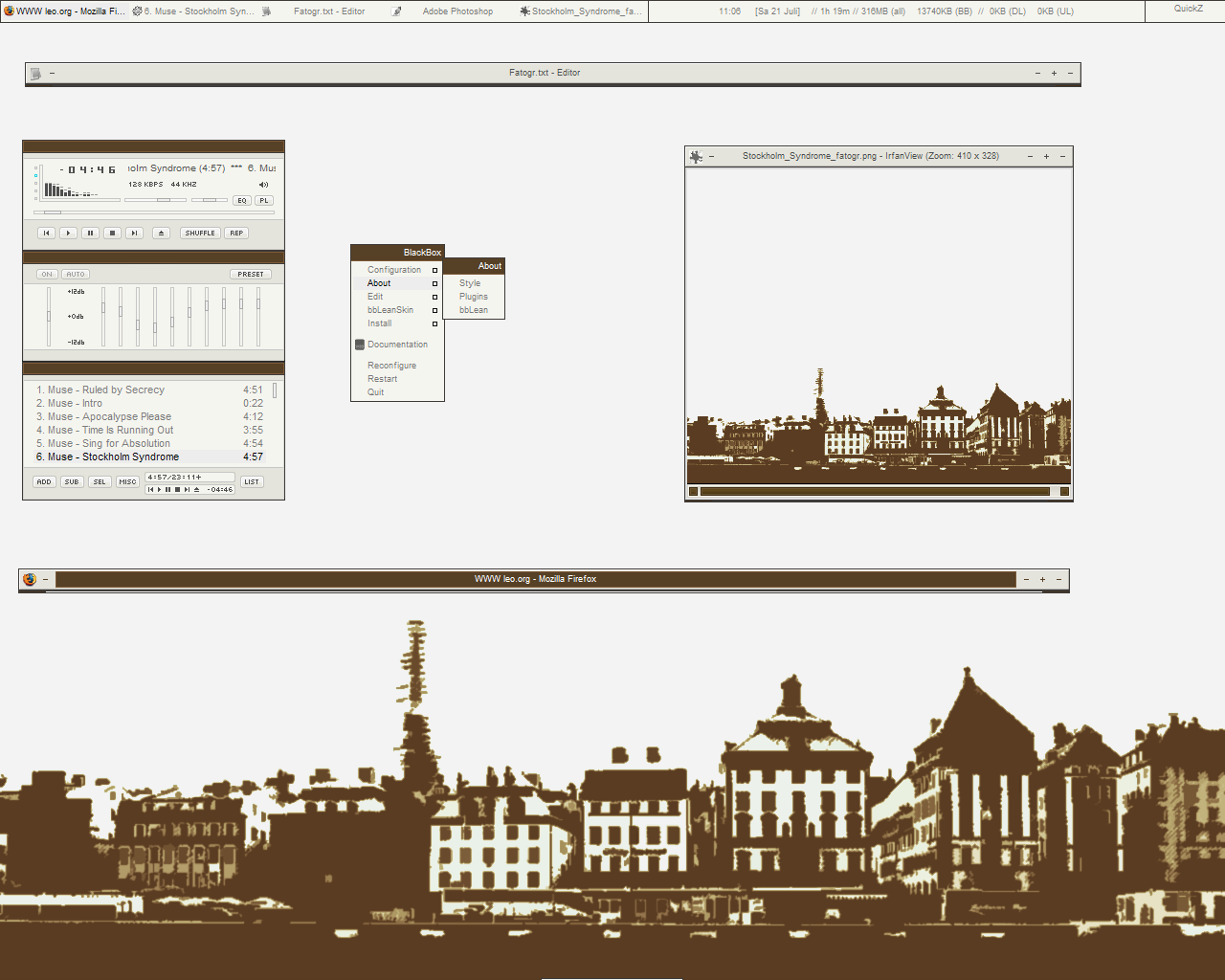
Task: Choose Plugins in the About submenu
Action: coord(474,297)
